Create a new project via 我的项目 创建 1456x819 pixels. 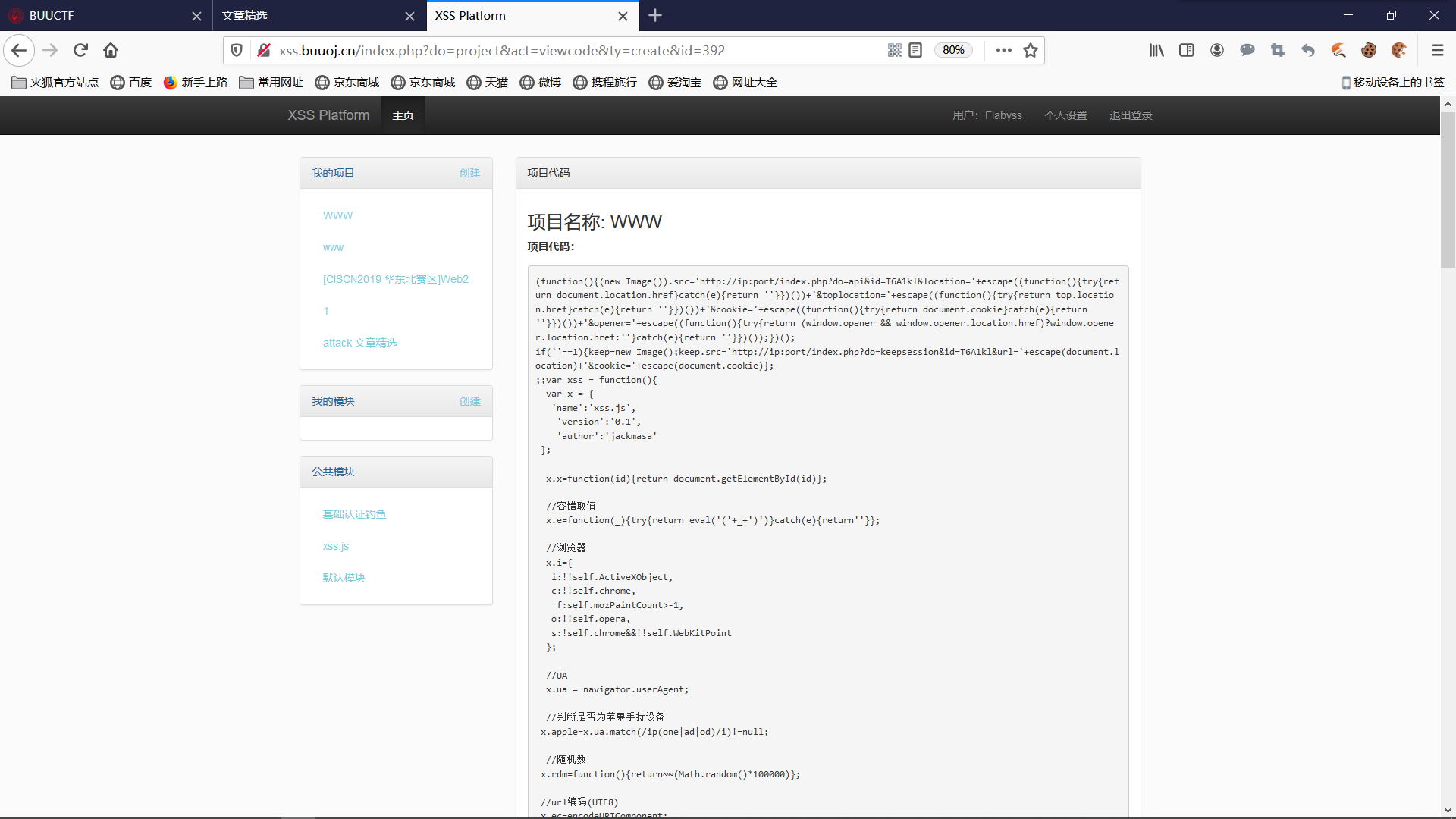pos(469,173)
